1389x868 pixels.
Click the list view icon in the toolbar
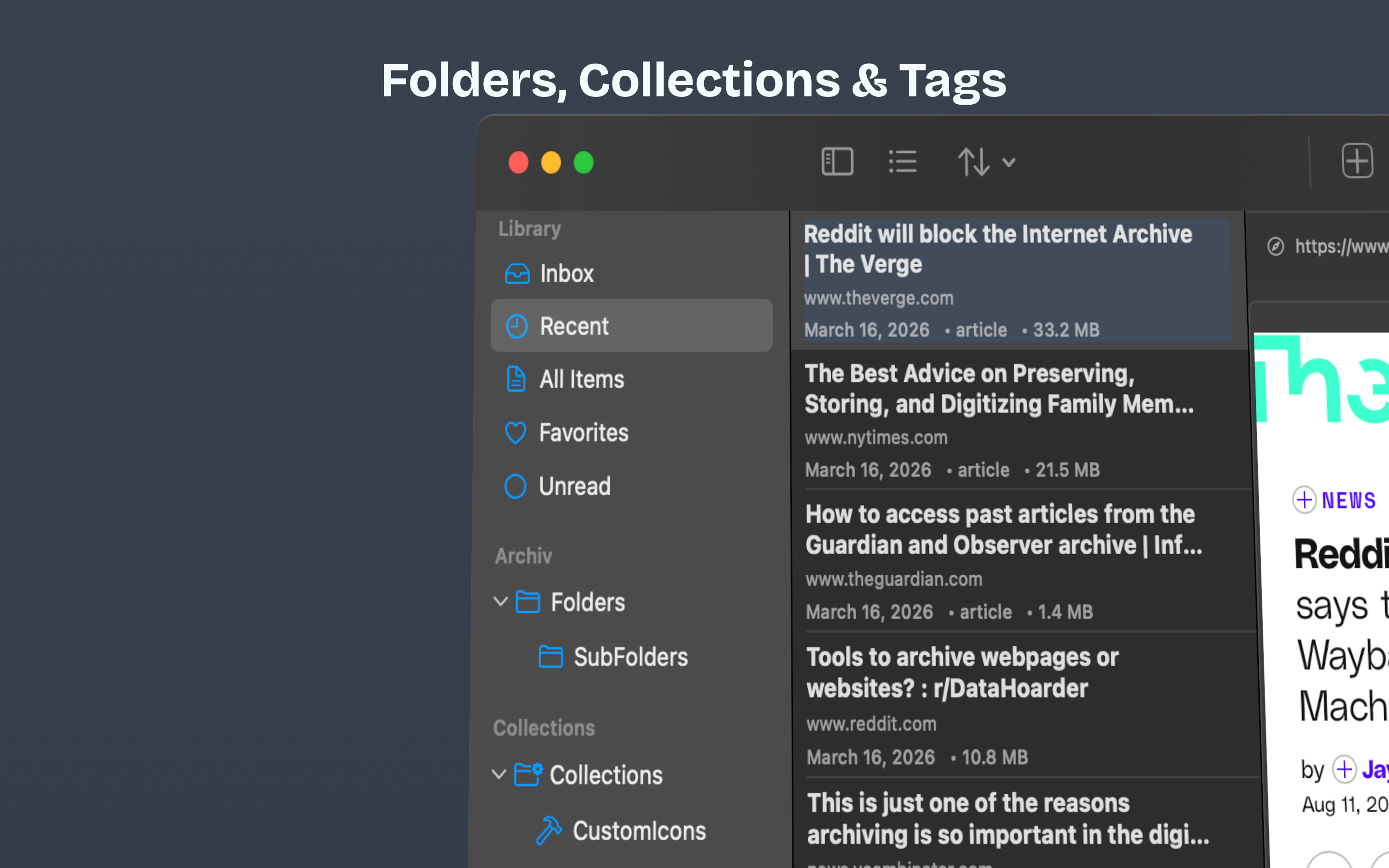(x=902, y=162)
